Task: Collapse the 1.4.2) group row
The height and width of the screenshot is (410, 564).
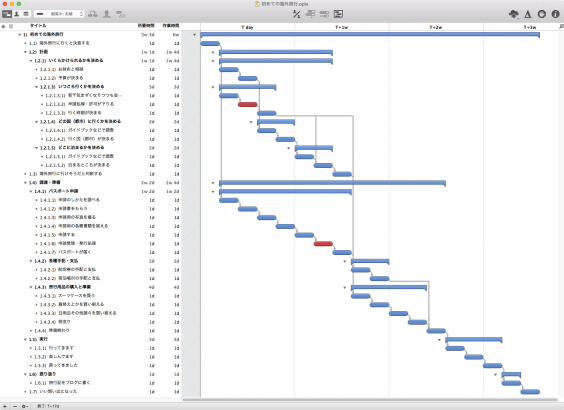Action: (31, 261)
